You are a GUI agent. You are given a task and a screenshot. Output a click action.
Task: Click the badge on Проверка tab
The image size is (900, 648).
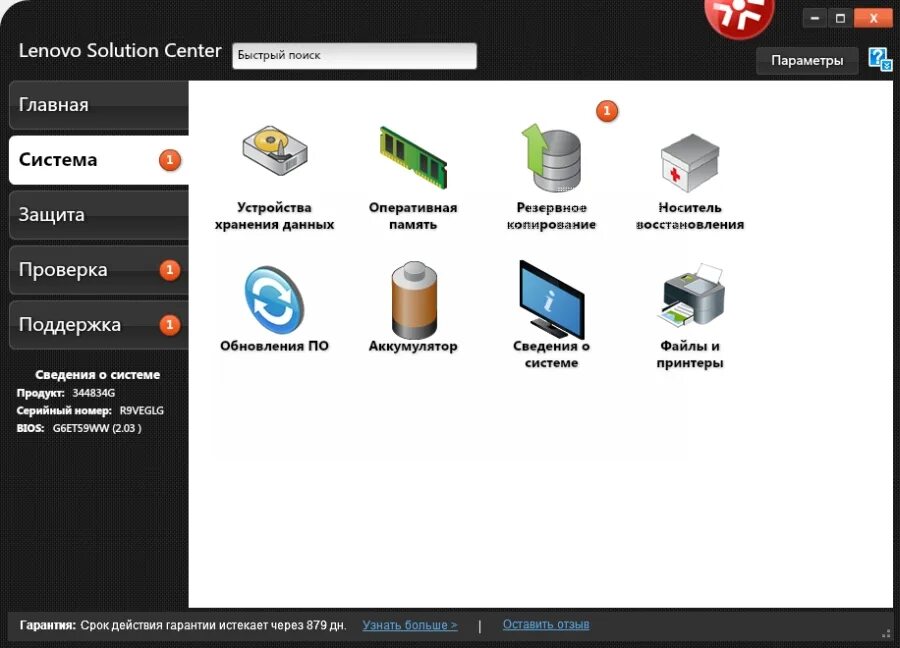click(x=169, y=270)
